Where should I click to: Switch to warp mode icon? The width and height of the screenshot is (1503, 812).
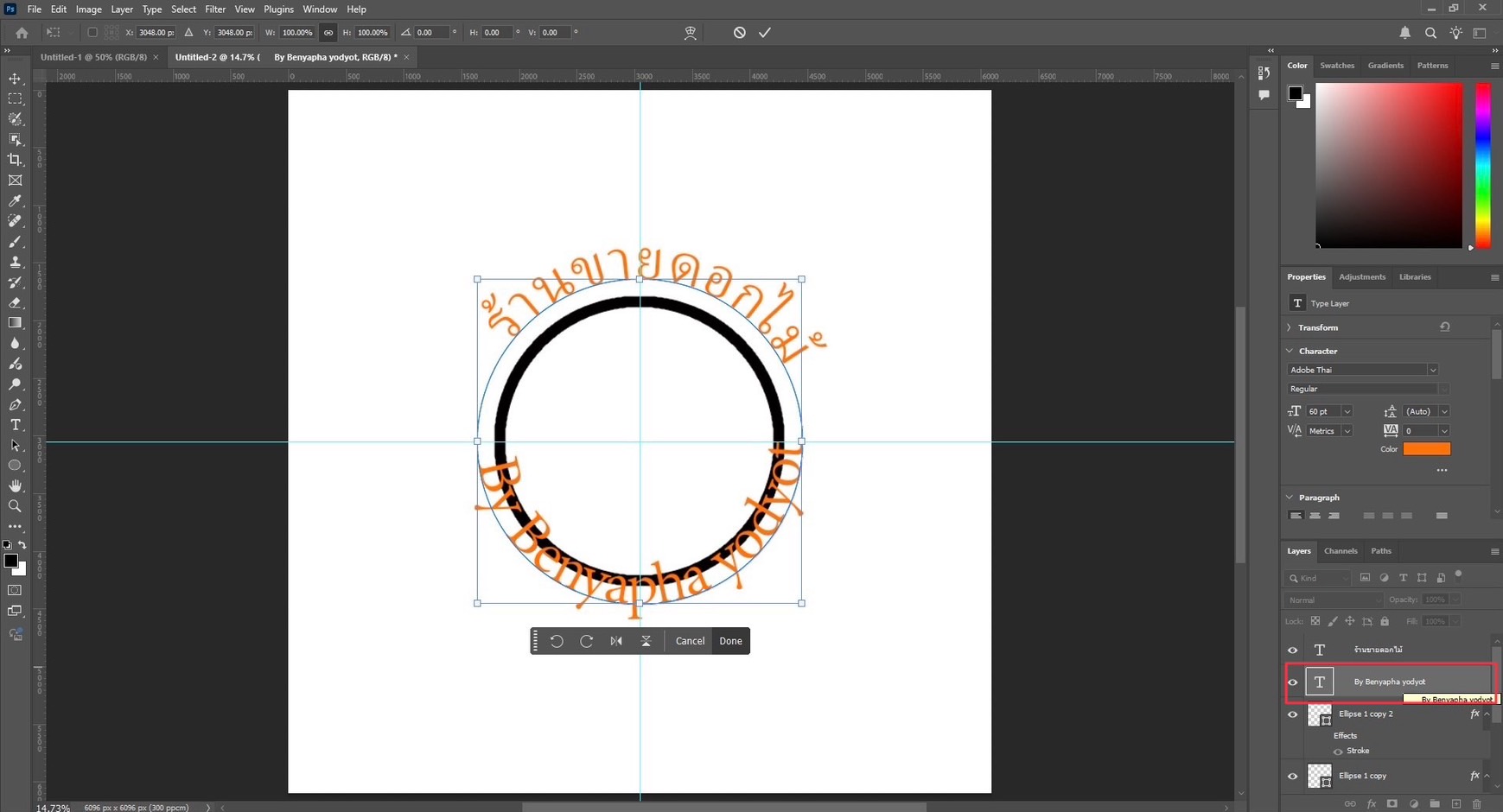click(690, 33)
